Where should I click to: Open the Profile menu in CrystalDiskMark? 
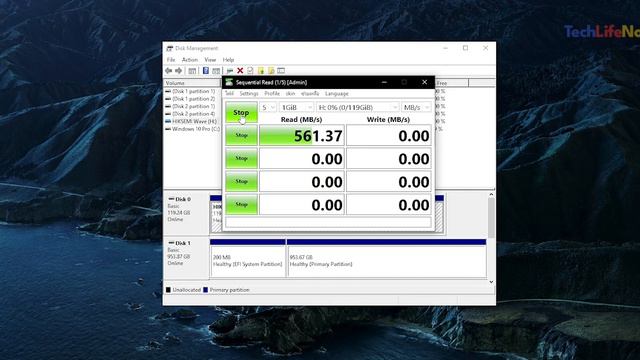click(x=272, y=93)
